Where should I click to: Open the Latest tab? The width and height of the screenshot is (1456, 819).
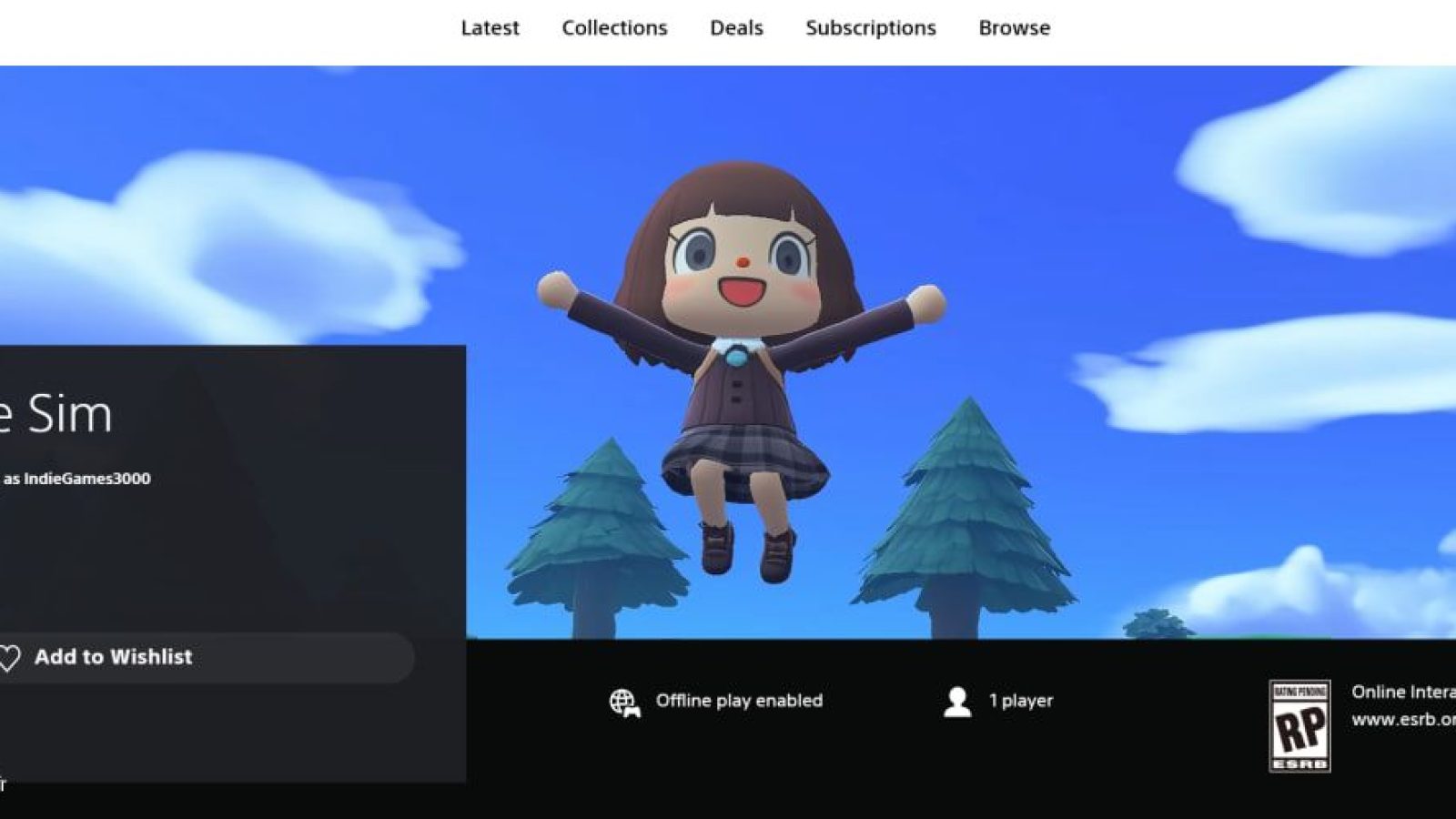coord(490,28)
